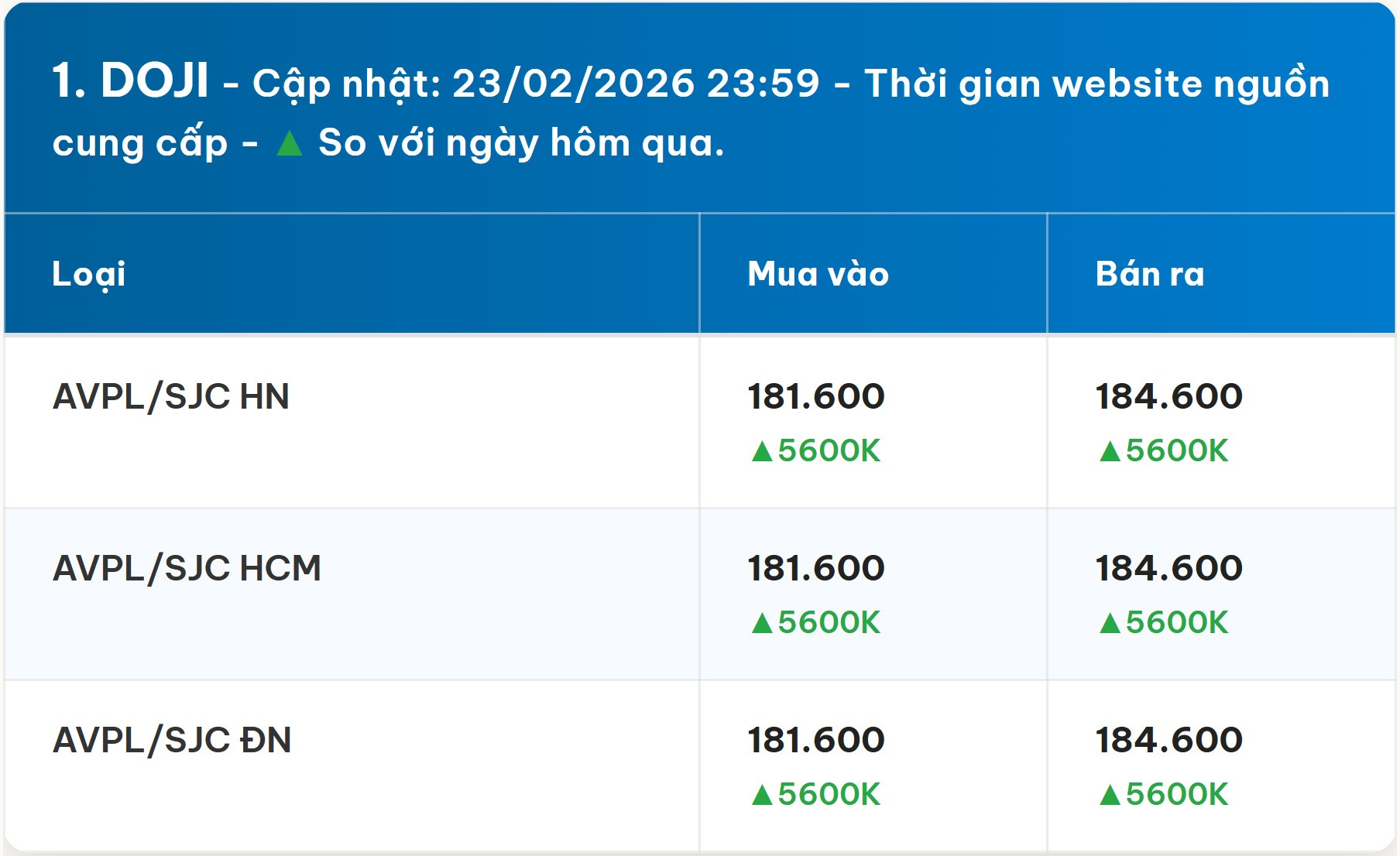Screen dimensions: 1400x856
Task: Click the 184.600 sell price for AVPL/SJC HCM
Action: (1168, 568)
